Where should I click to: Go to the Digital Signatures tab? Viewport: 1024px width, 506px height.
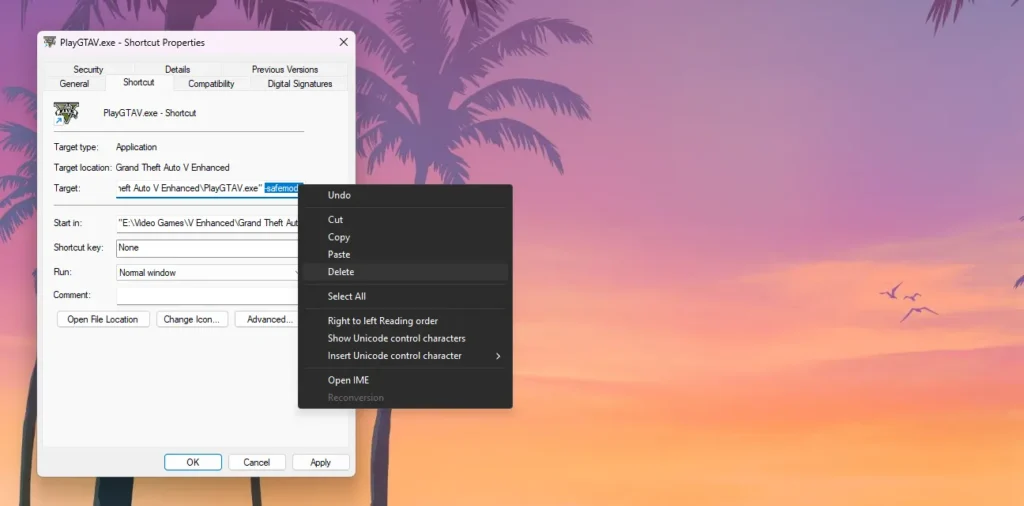click(x=300, y=84)
